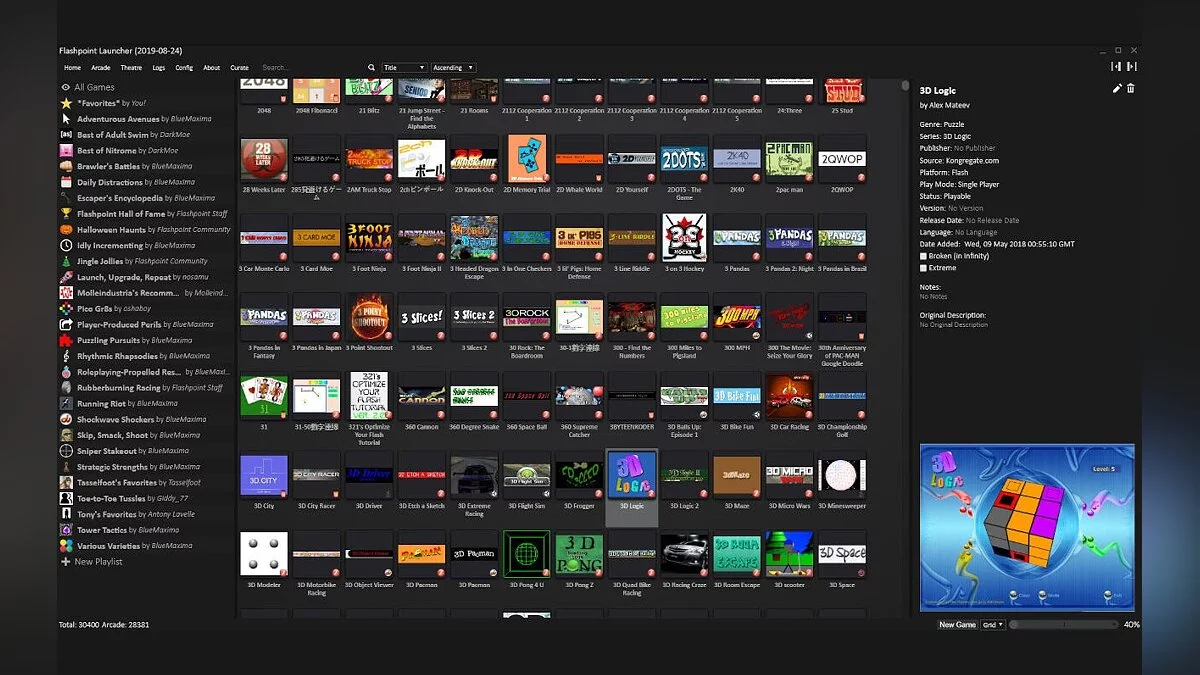Open the Grid layout dropdown
The height and width of the screenshot is (675, 1200).
pos(992,624)
